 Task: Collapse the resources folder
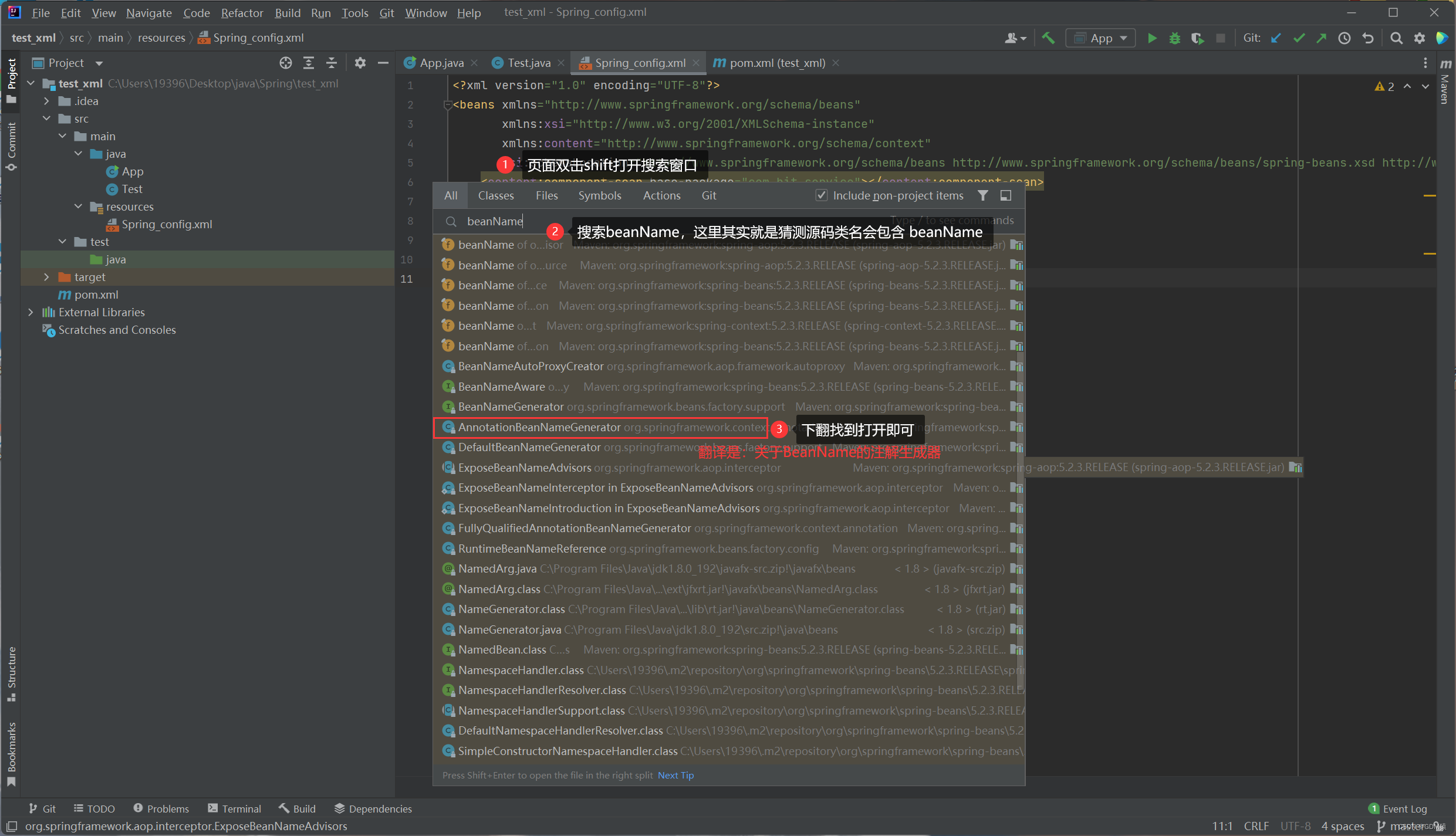tap(78, 207)
